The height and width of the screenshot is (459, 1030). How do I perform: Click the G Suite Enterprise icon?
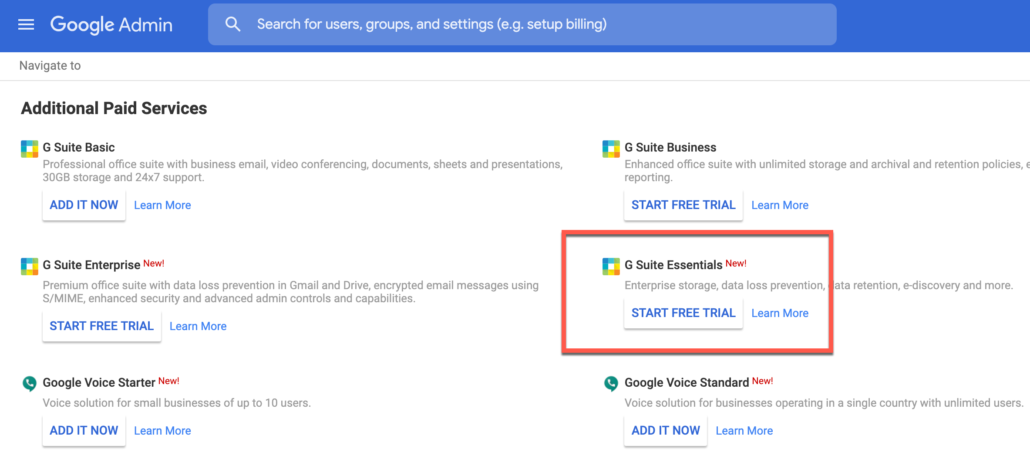click(x=30, y=267)
